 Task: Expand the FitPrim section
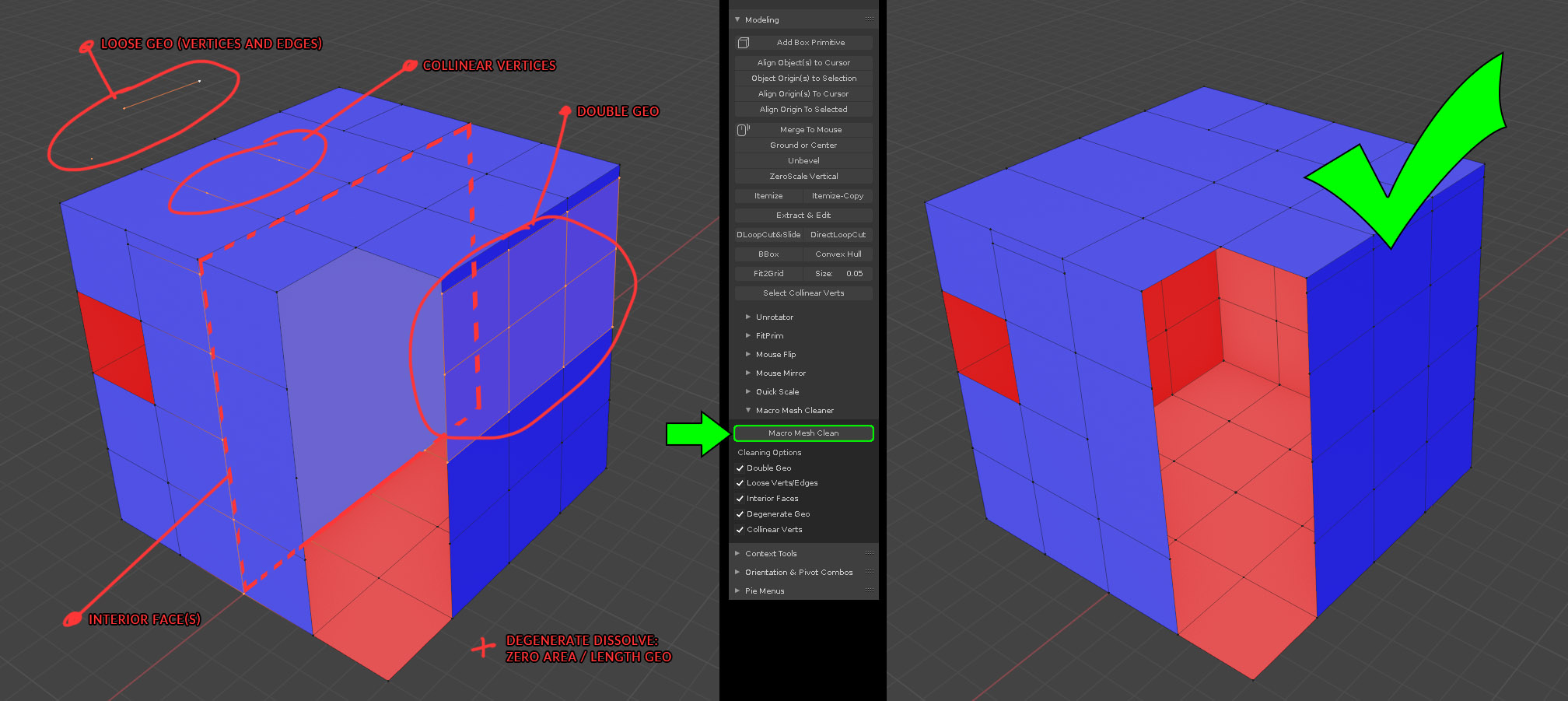coord(747,335)
